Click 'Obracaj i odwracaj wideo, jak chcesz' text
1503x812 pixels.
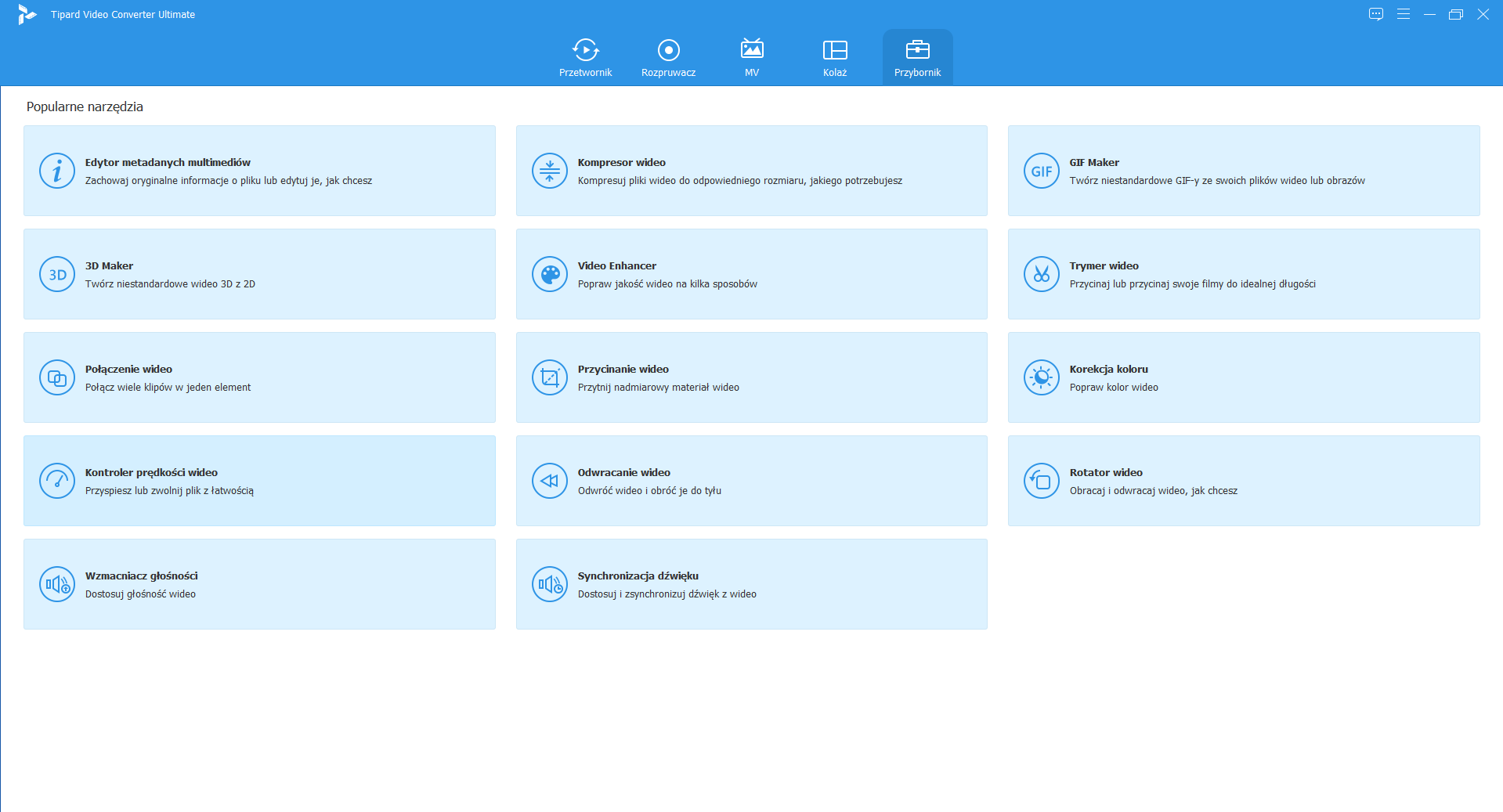(x=1153, y=491)
